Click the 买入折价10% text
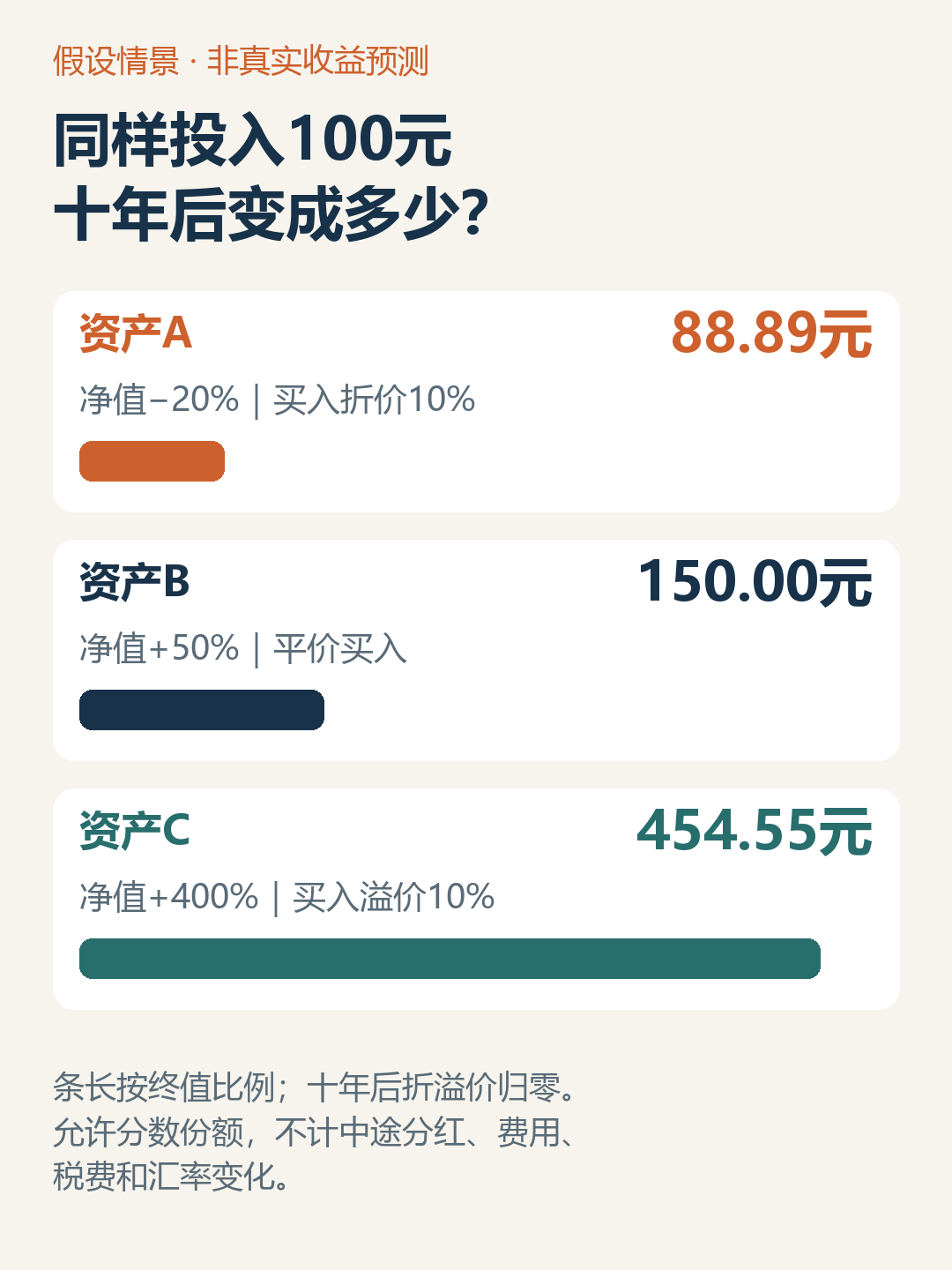 [x=375, y=400]
